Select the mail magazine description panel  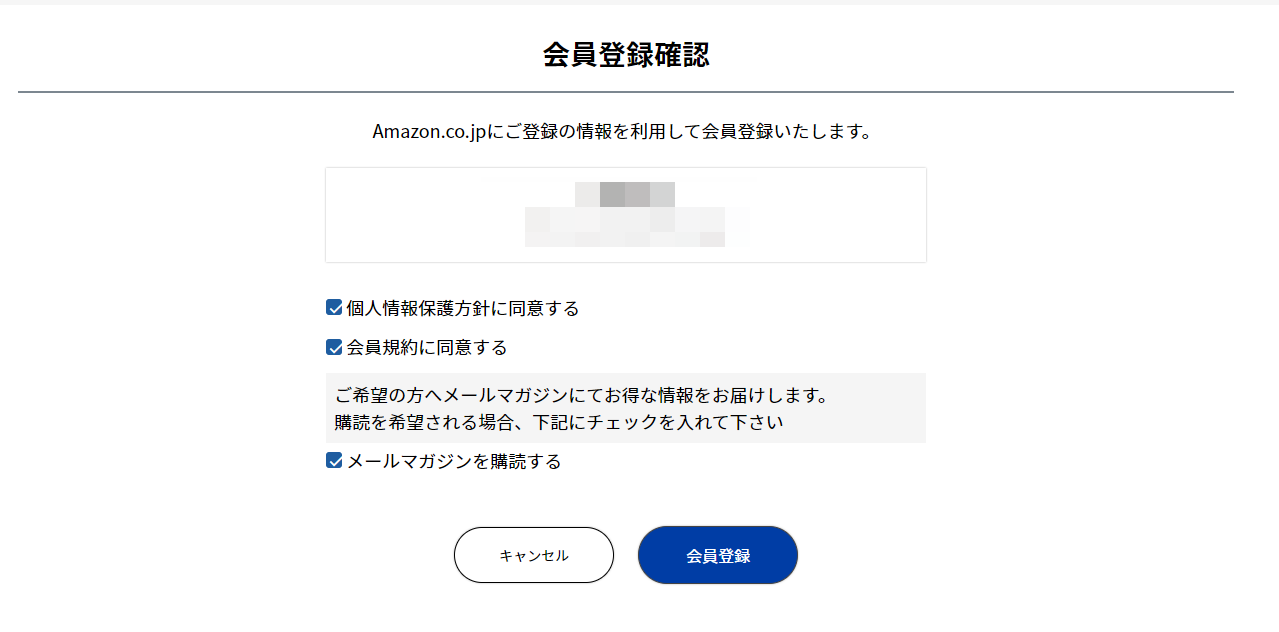click(x=625, y=406)
